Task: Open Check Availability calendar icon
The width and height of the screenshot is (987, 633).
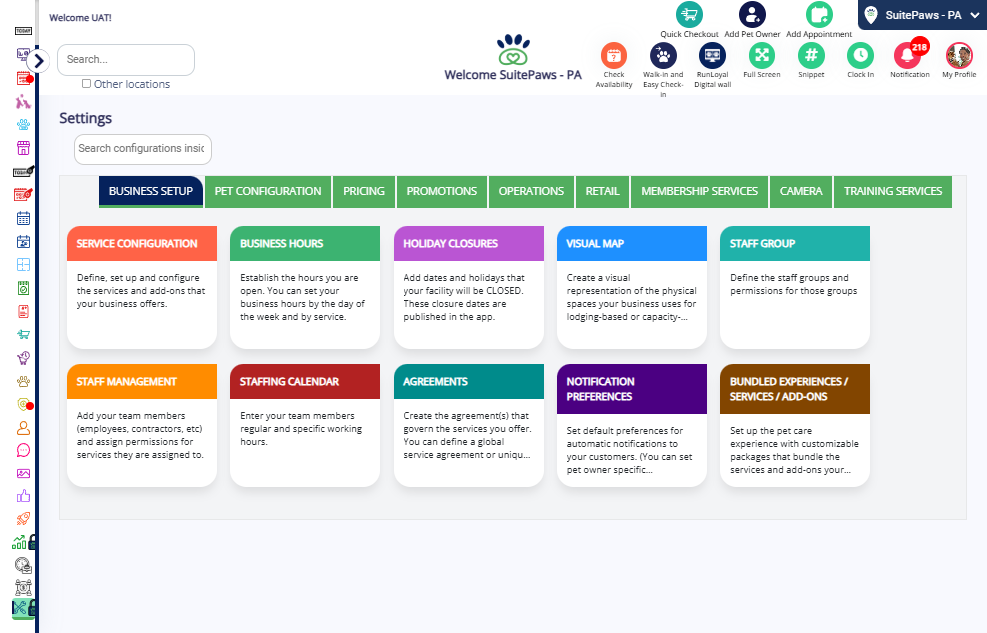Action: click(x=614, y=56)
